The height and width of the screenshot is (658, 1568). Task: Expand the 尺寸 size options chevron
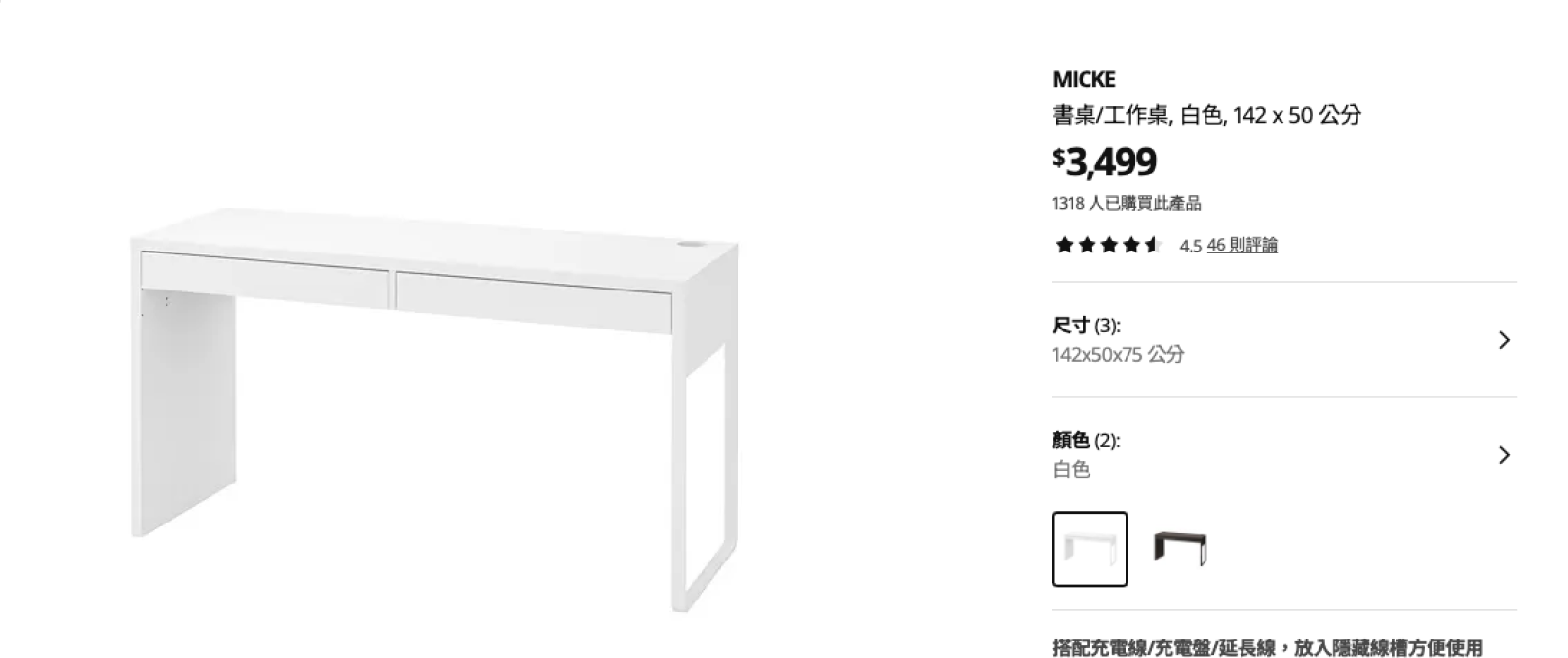(x=1504, y=339)
